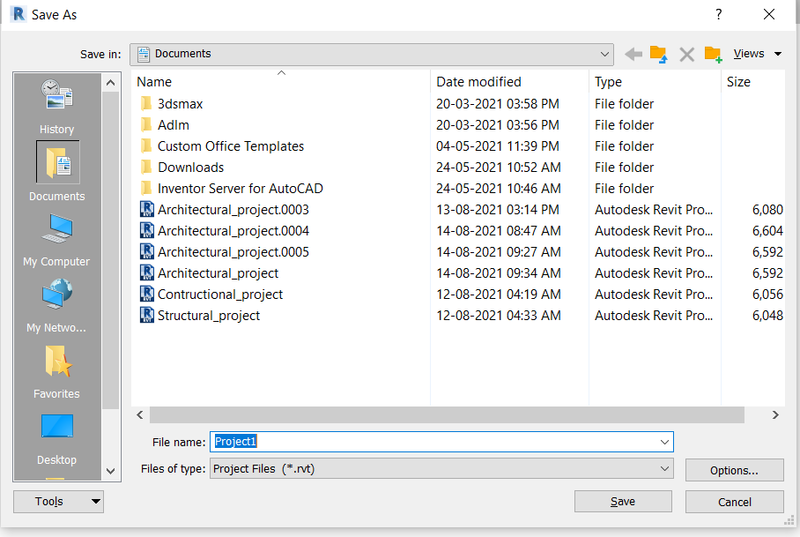Click Inventor Server for AutoCAD folder icon
This screenshot has height=537, width=800.
(146, 188)
